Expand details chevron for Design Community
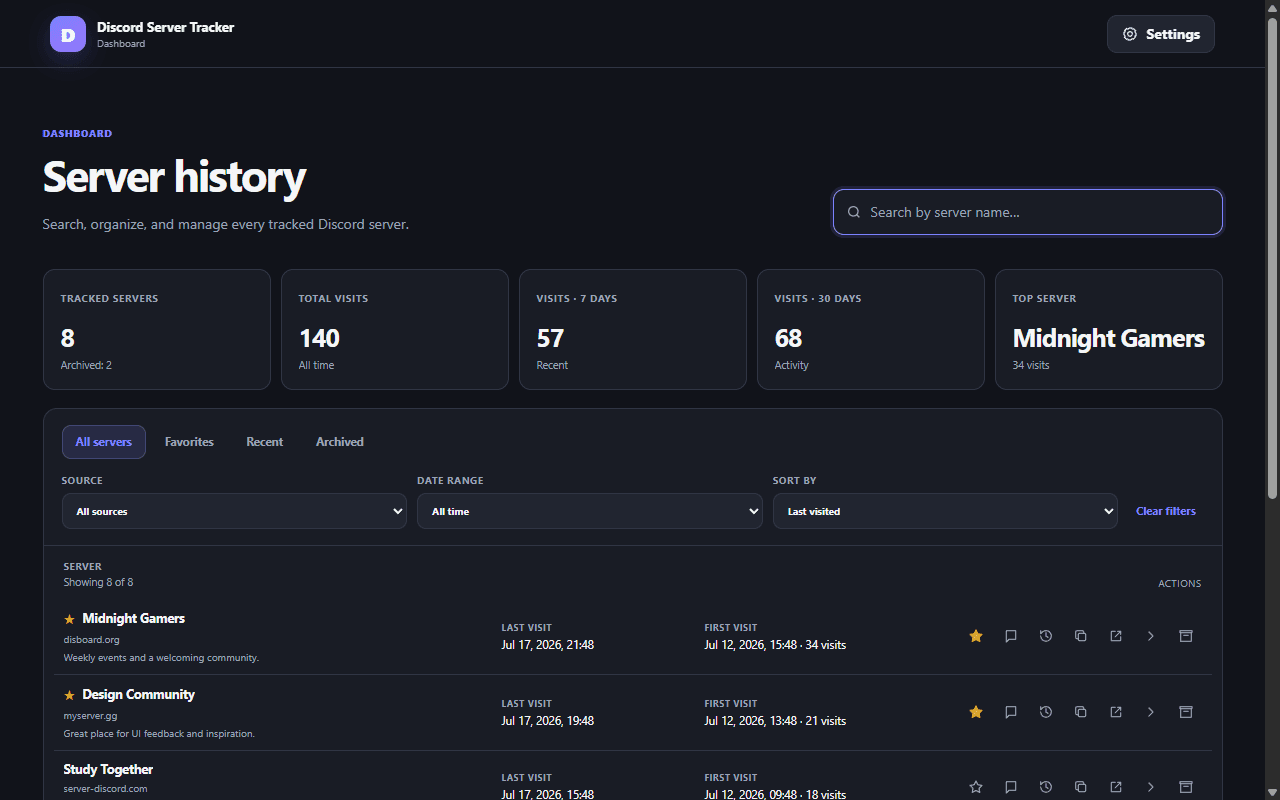 1151,712
